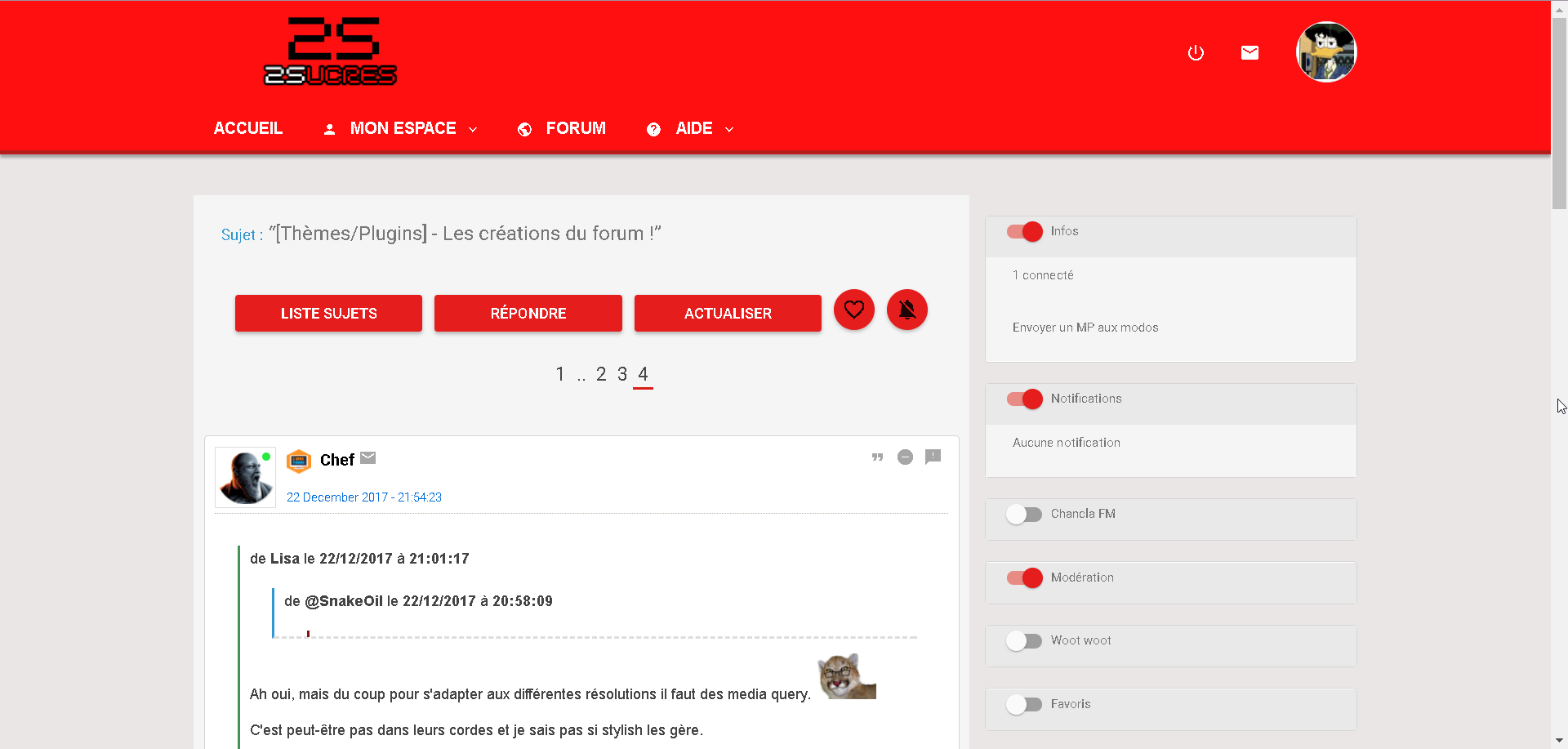The image size is (1568, 749).
Task: Disable the Modération panel switch
Action: pos(1025,578)
